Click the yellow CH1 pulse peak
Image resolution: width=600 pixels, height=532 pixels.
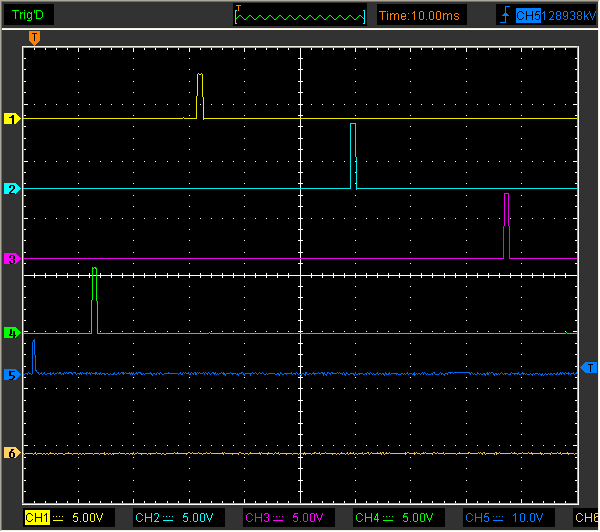click(x=200, y=74)
